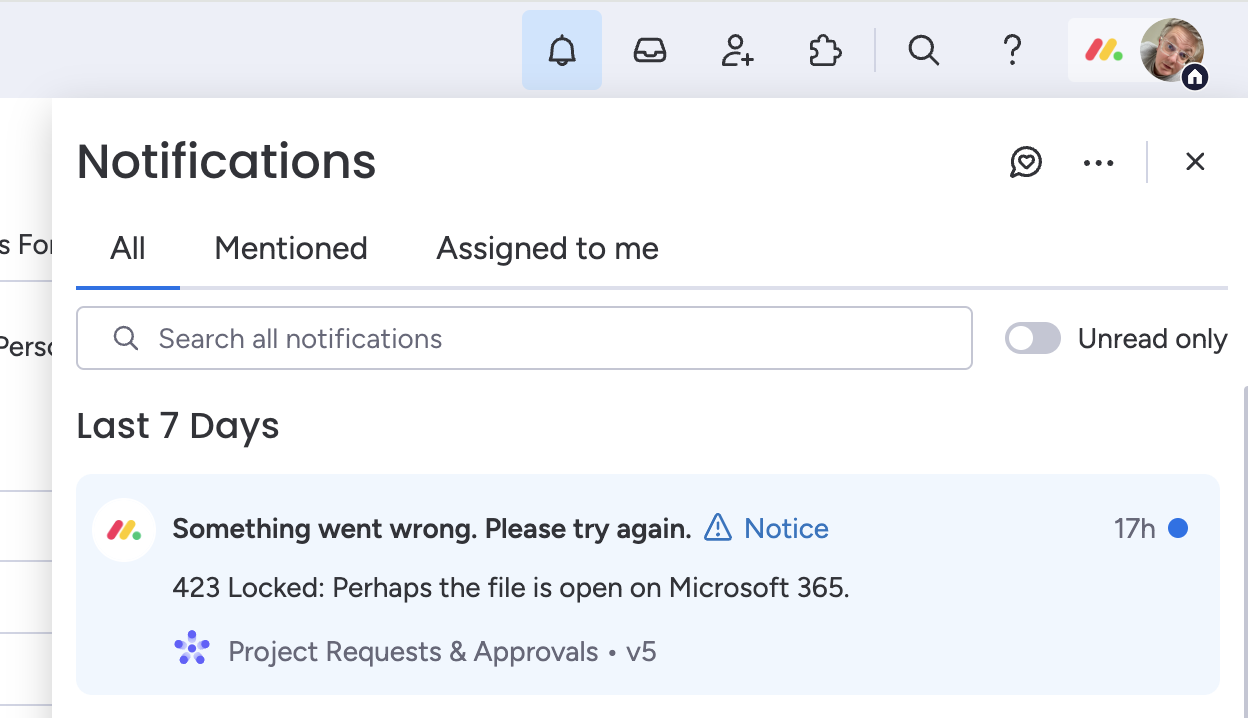Open the three-dot notifications options menu
The height and width of the screenshot is (718, 1248).
[1098, 162]
